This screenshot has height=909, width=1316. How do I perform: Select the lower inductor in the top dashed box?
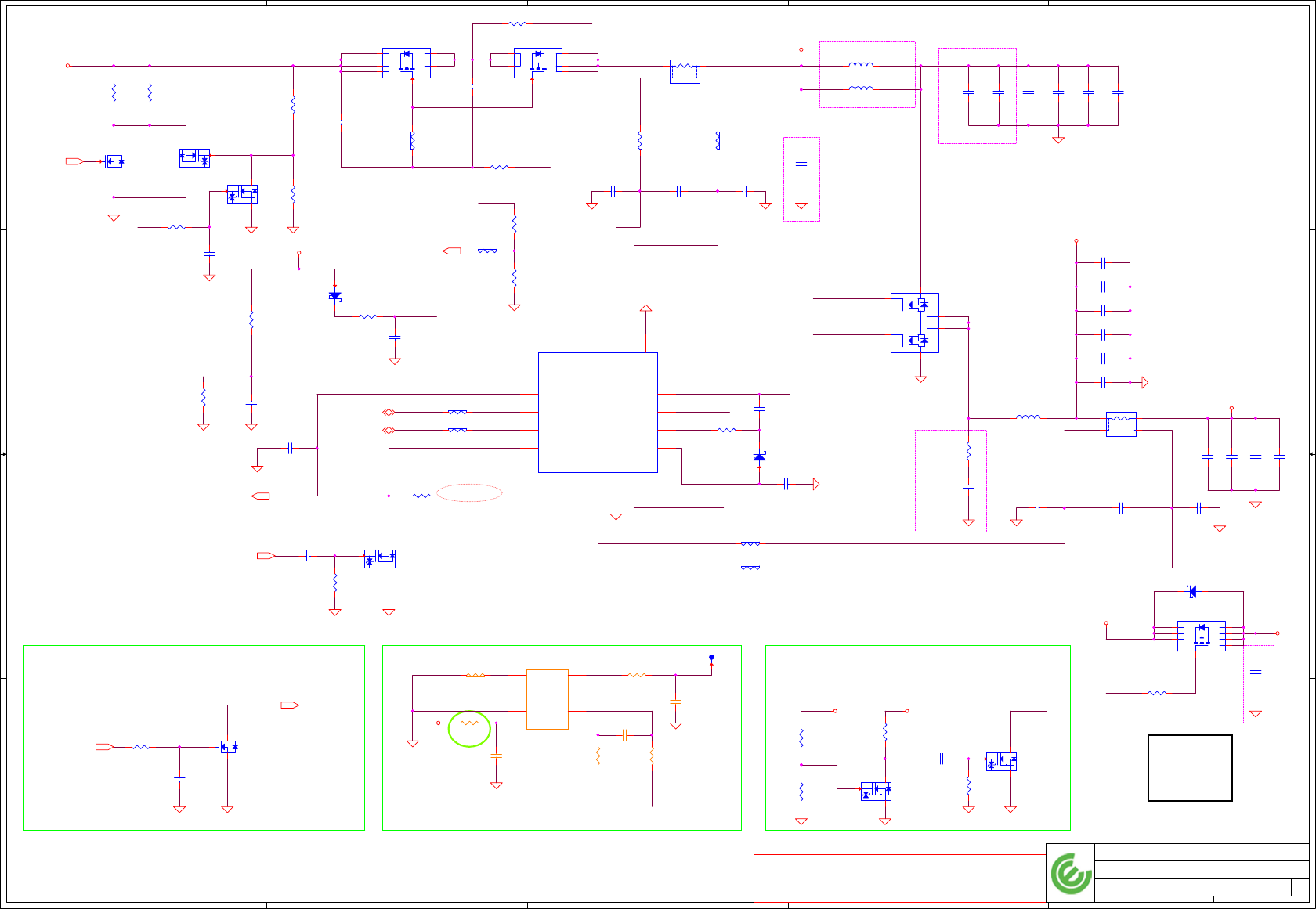(x=861, y=88)
